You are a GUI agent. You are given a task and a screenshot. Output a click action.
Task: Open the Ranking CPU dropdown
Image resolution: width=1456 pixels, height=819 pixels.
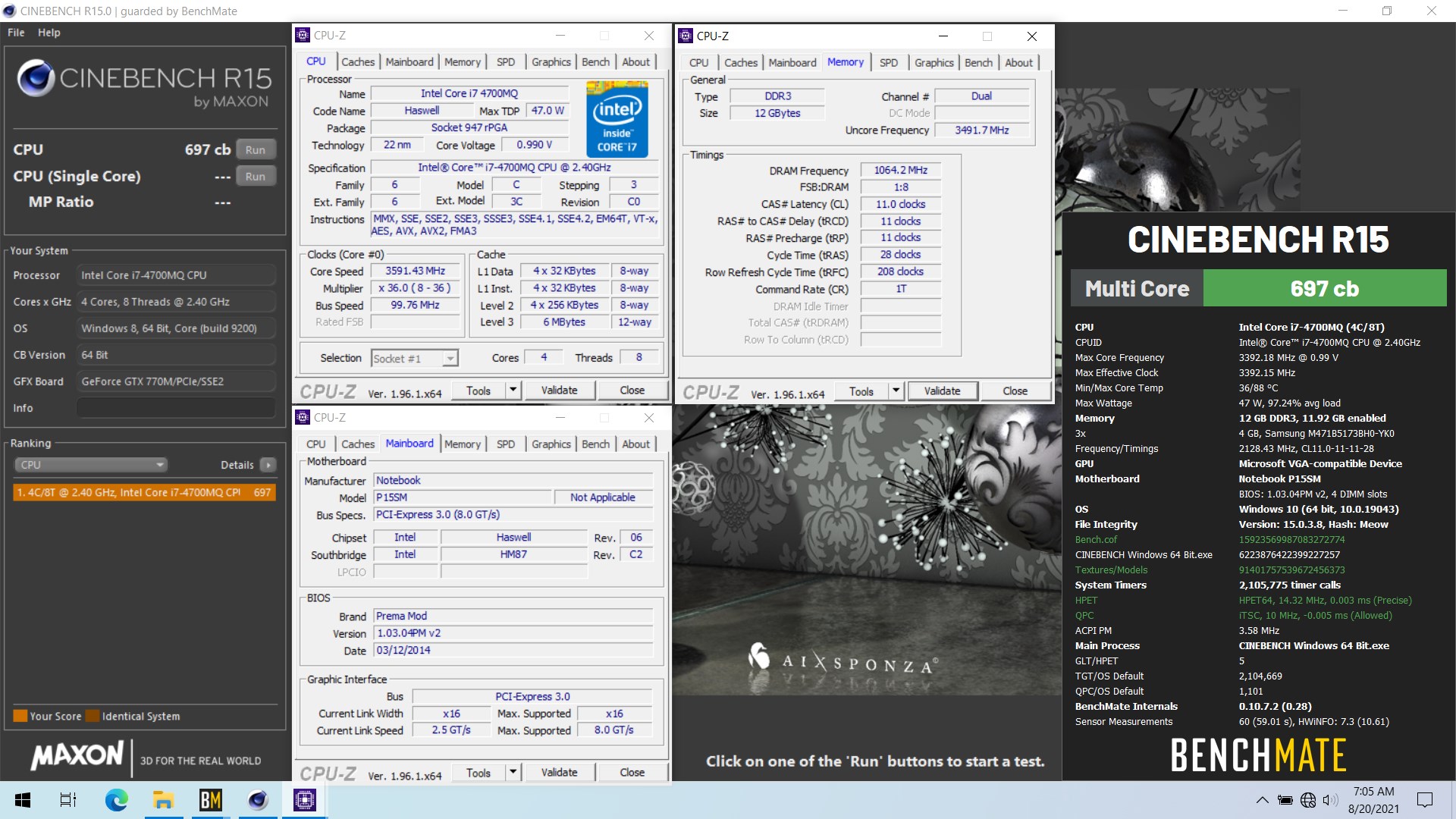(x=91, y=465)
